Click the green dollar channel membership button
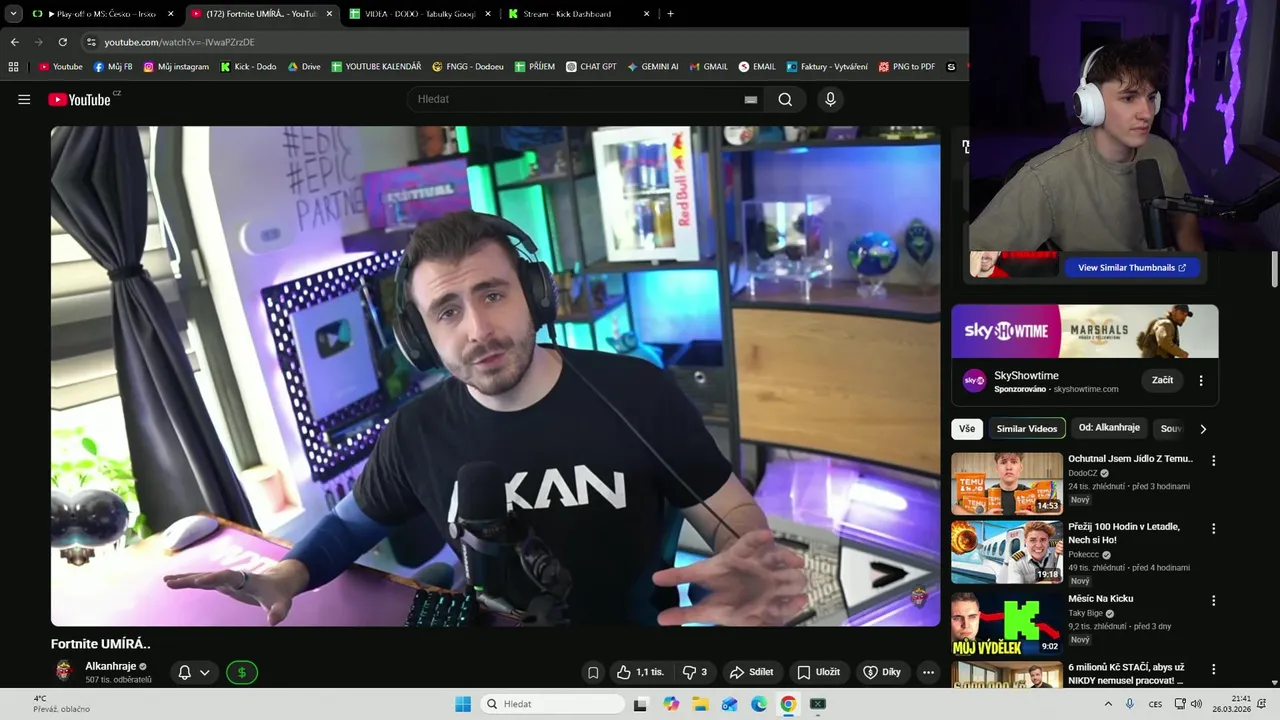The image size is (1280, 720). click(242, 672)
